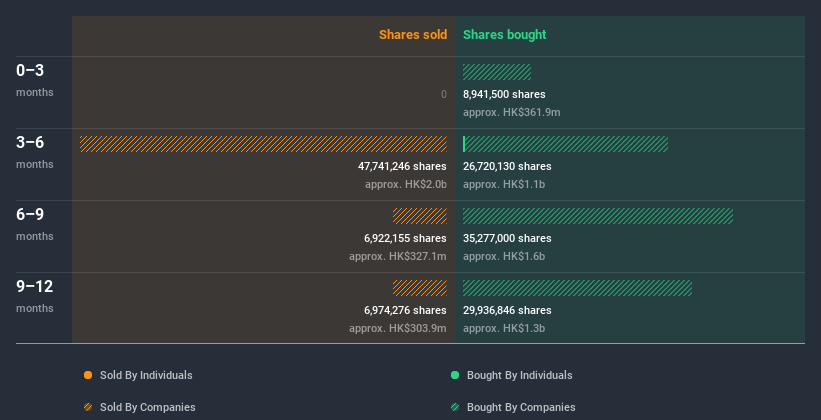The height and width of the screenshot is (420, 821).
Task: Select the Bought By Companies legend label
Action: [521, 407]
